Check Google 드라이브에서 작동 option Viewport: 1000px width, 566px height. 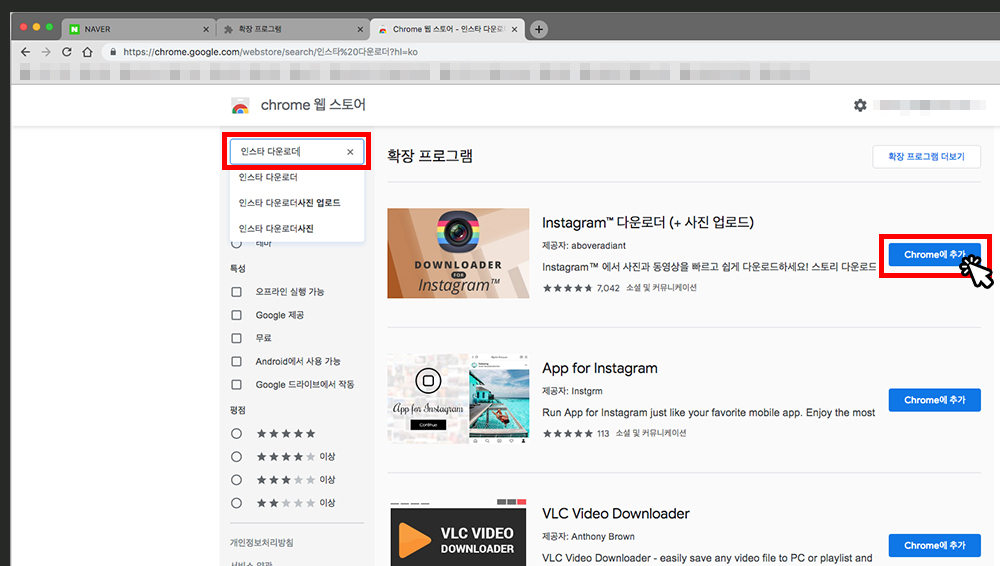[237, 385]
